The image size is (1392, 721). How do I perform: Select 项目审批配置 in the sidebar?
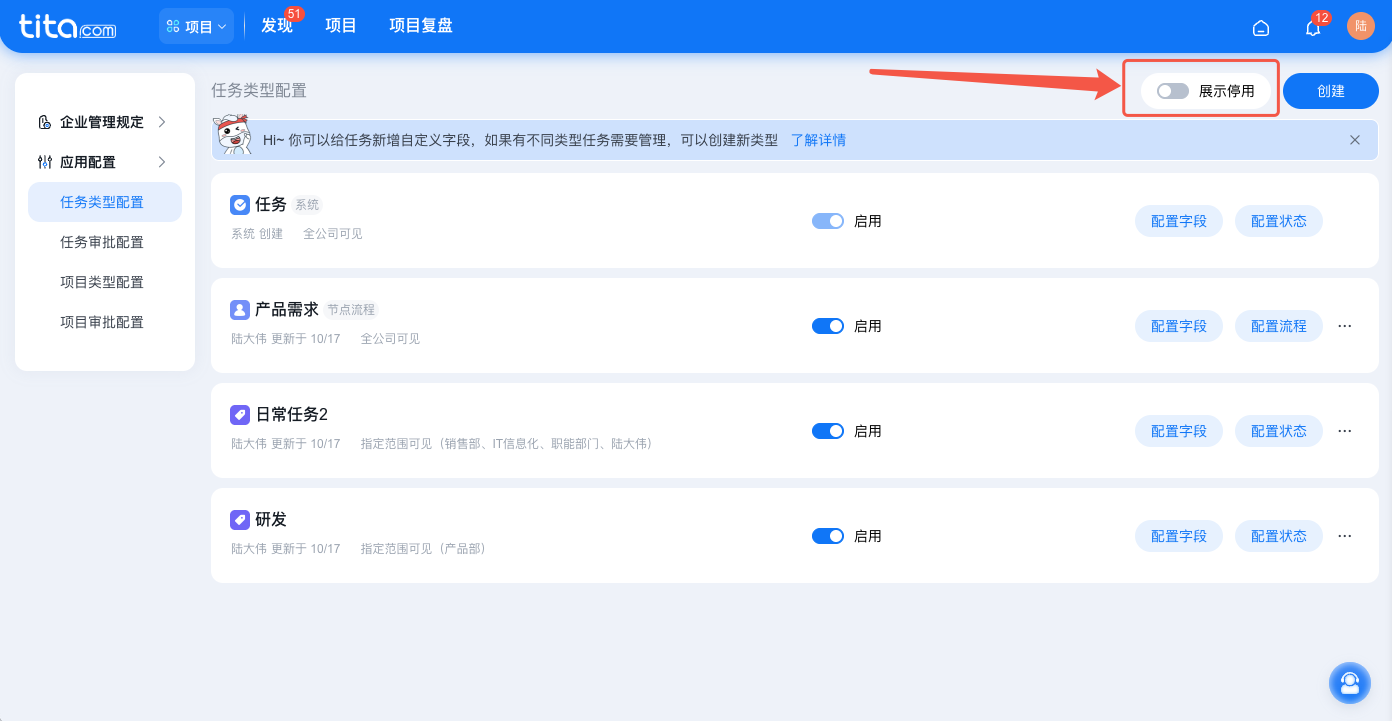[104, 322]
